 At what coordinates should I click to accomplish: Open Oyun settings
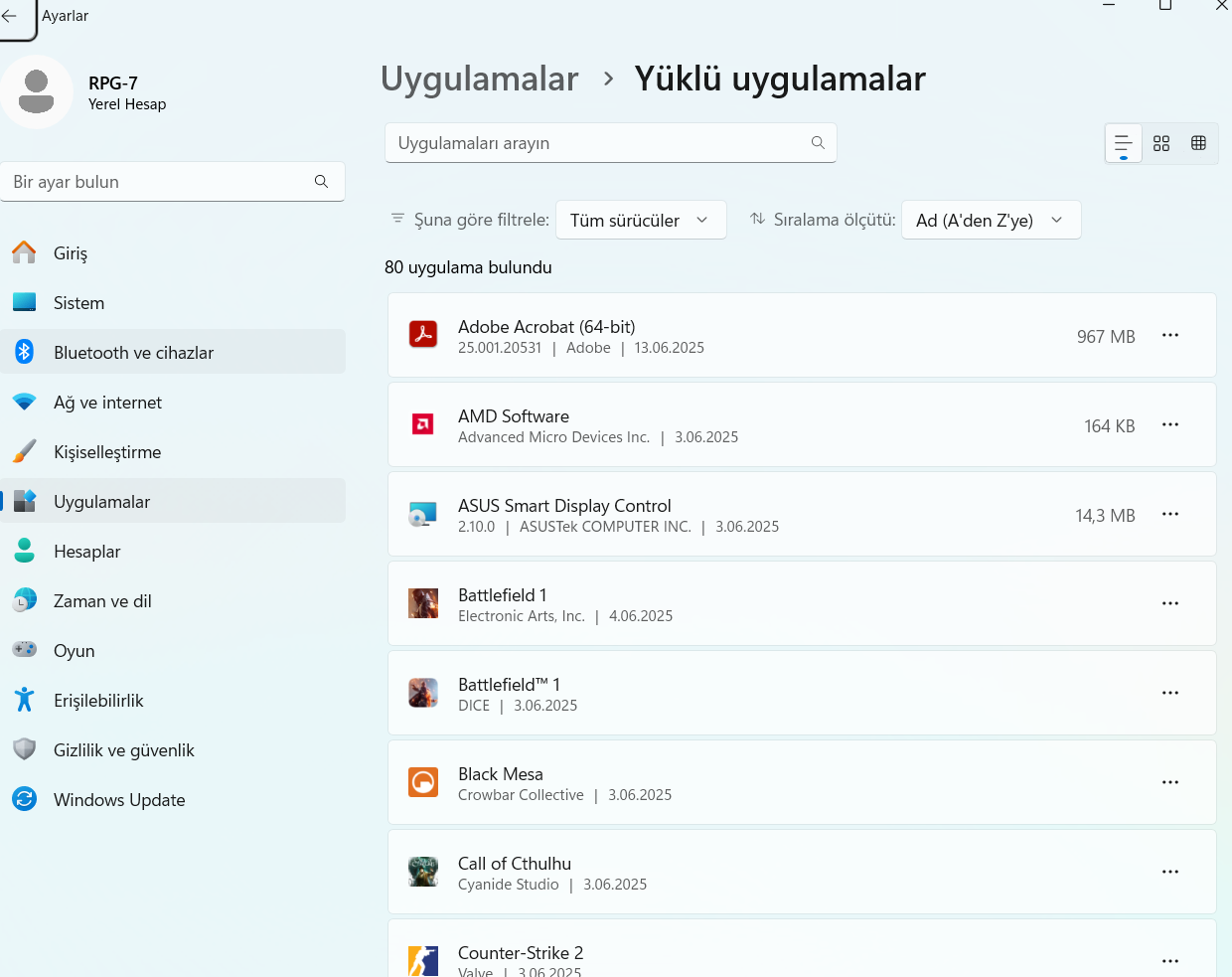point(173,650)
